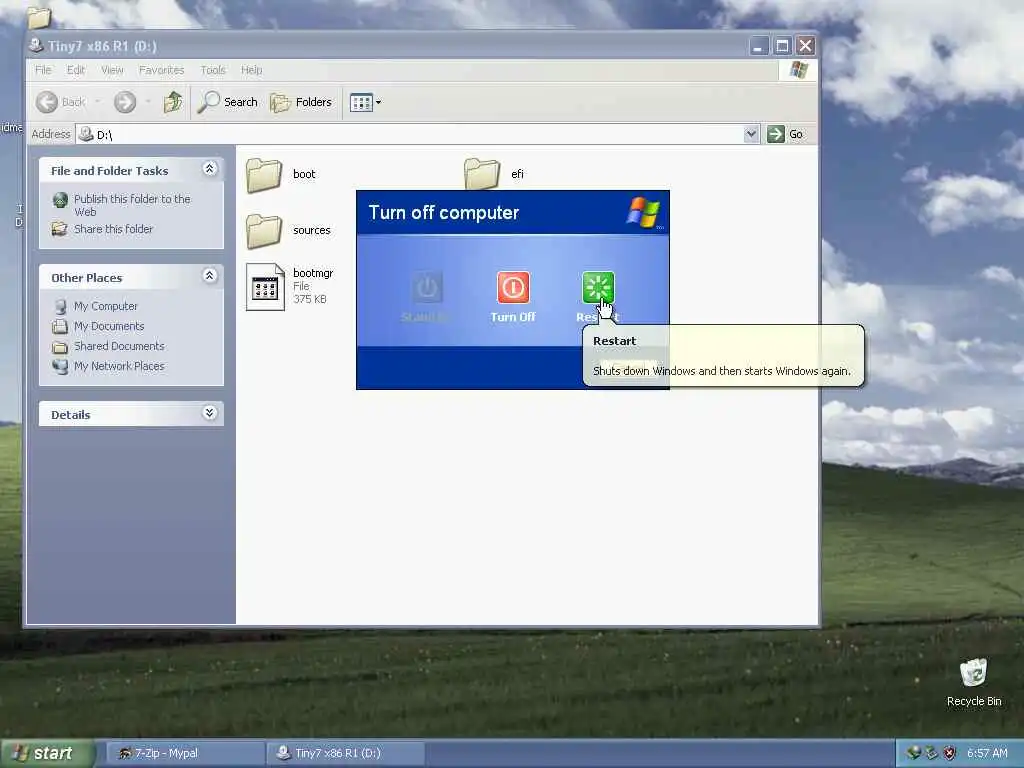Click the dimmed Stand By icon
1024x768 pixels.
coord(427,287)
